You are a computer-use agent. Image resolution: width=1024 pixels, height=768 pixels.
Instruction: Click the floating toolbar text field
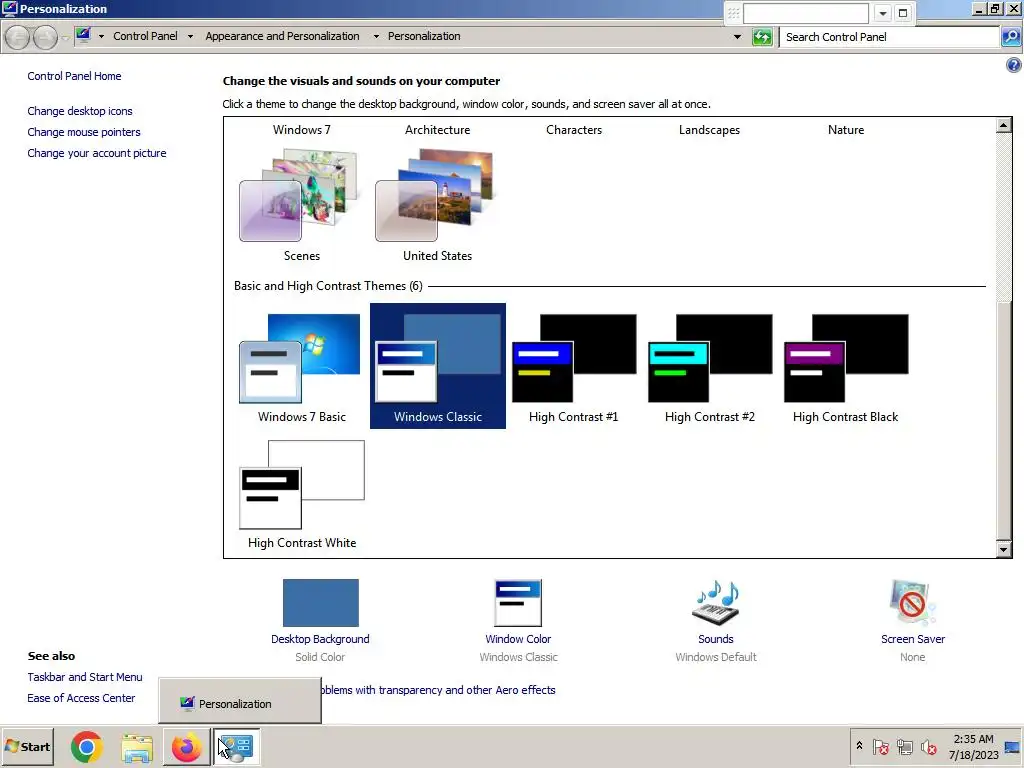(x=806, y=13)
